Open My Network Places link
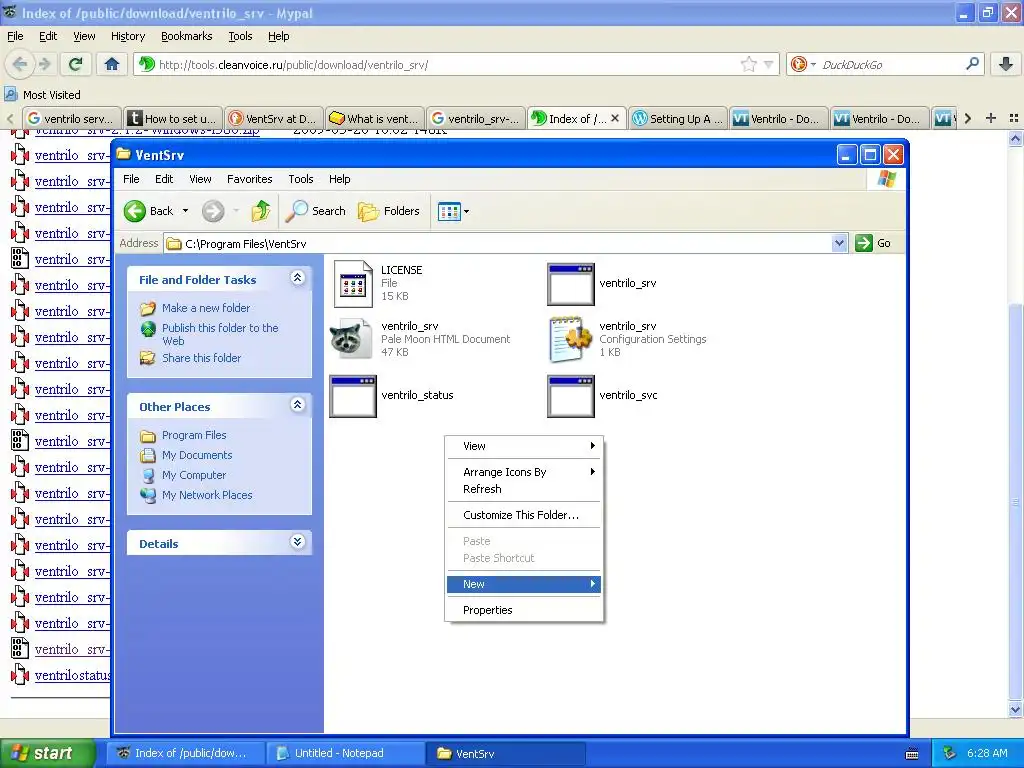 click(207, 495)
